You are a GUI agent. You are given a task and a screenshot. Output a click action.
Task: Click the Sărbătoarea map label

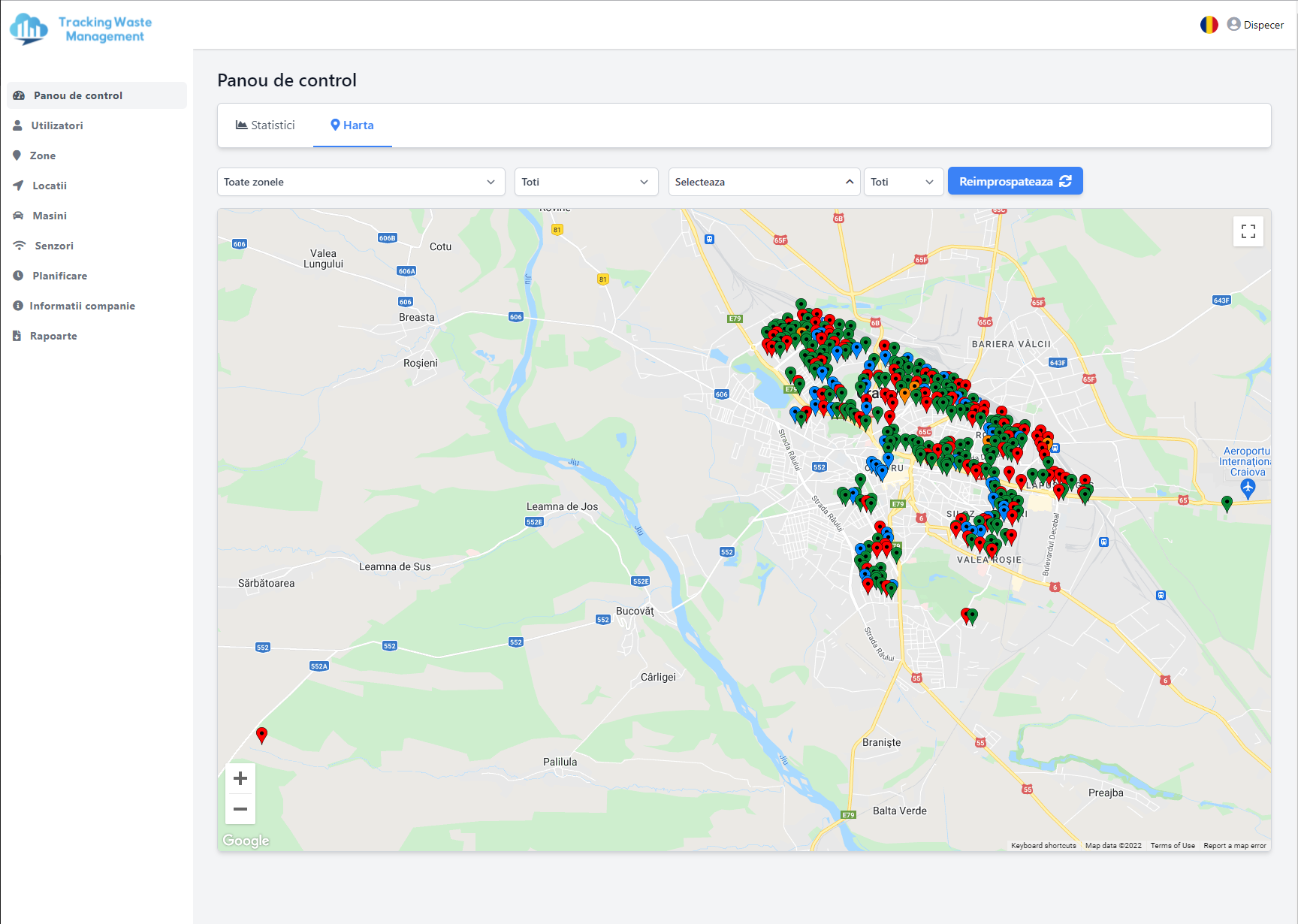pyautogui.click(x=267, y=584)
